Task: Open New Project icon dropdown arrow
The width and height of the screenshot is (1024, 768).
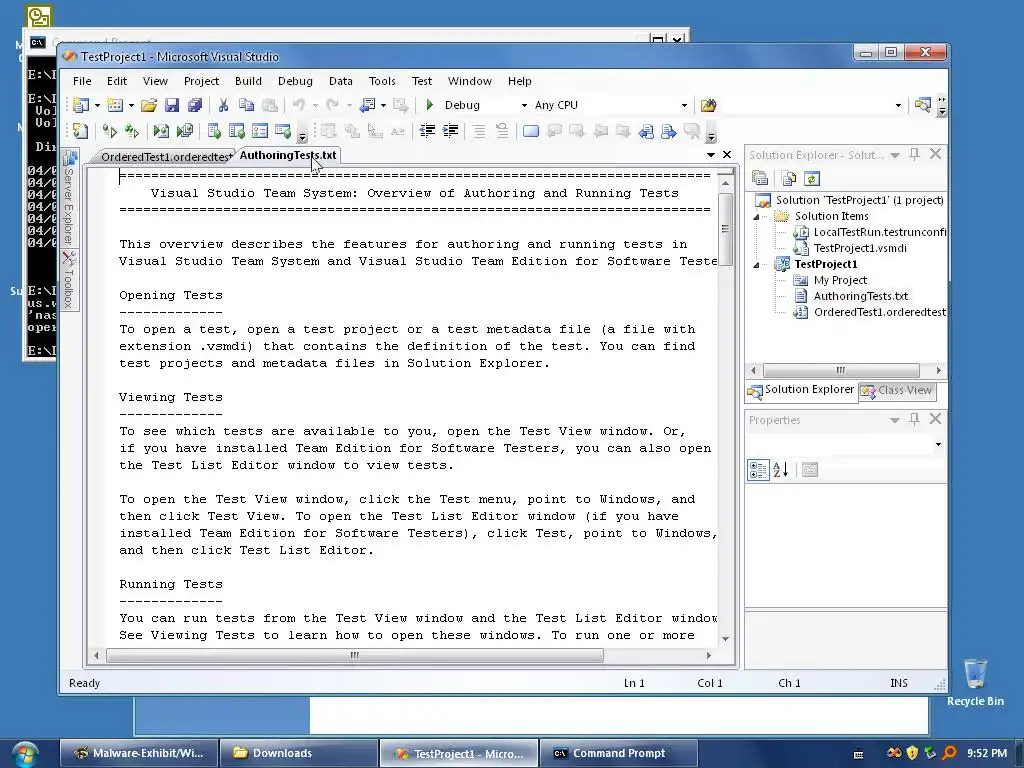Action: [97, 105]
